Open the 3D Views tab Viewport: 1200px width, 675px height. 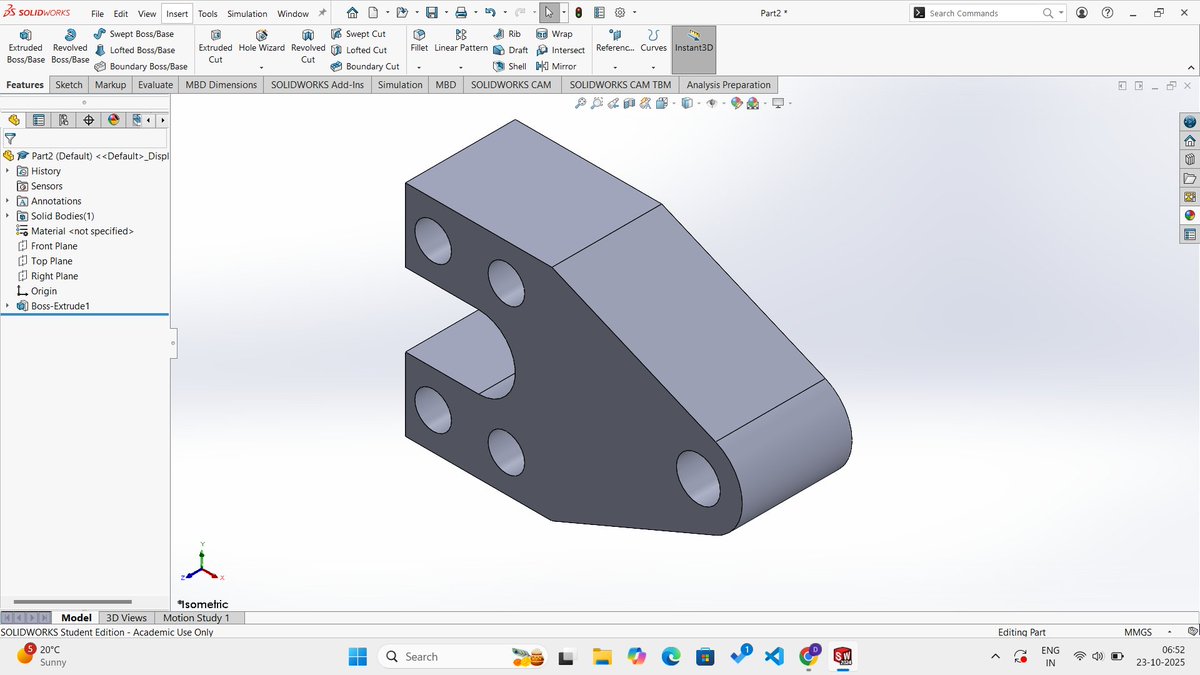[x=127, y=618]
